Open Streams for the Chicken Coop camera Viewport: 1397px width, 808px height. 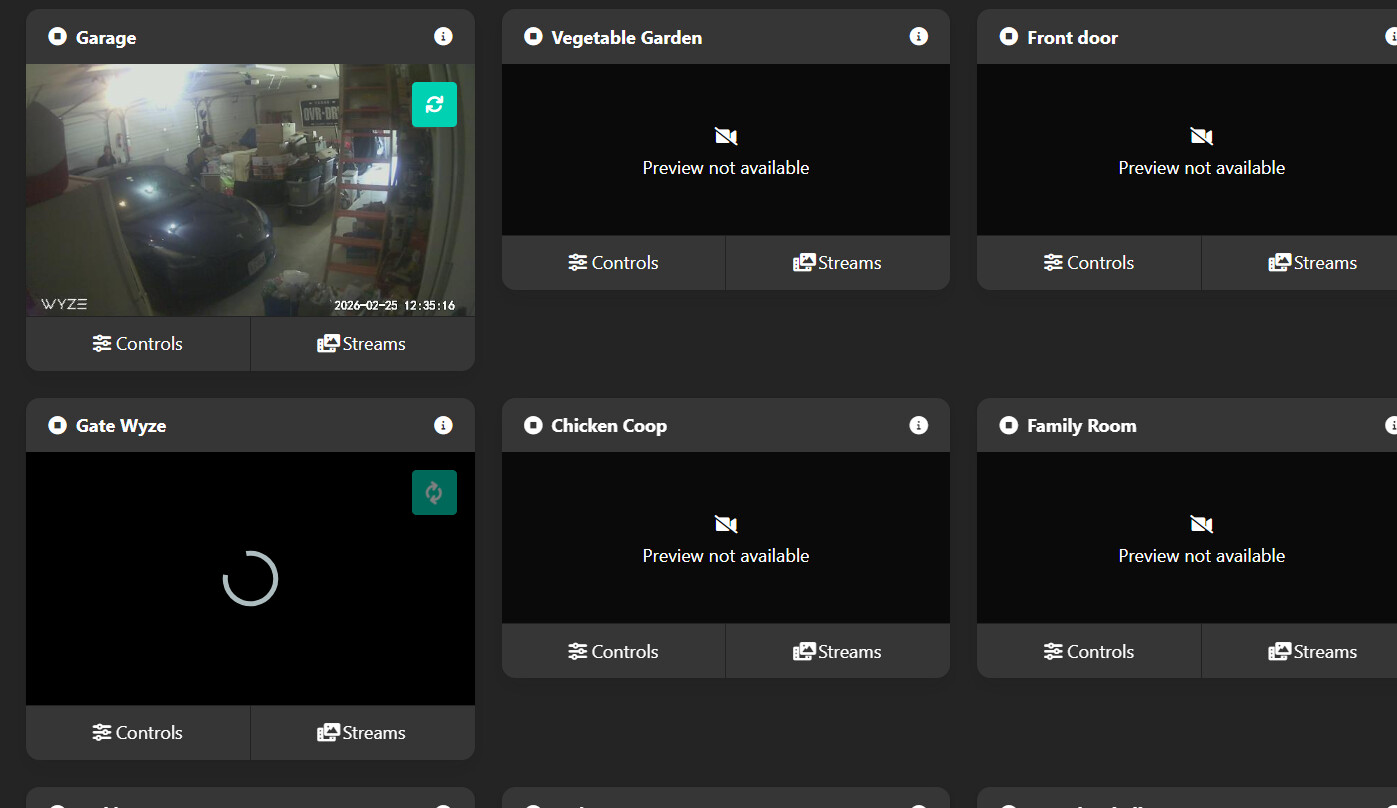pyautogui.click(x=838, y=651)
